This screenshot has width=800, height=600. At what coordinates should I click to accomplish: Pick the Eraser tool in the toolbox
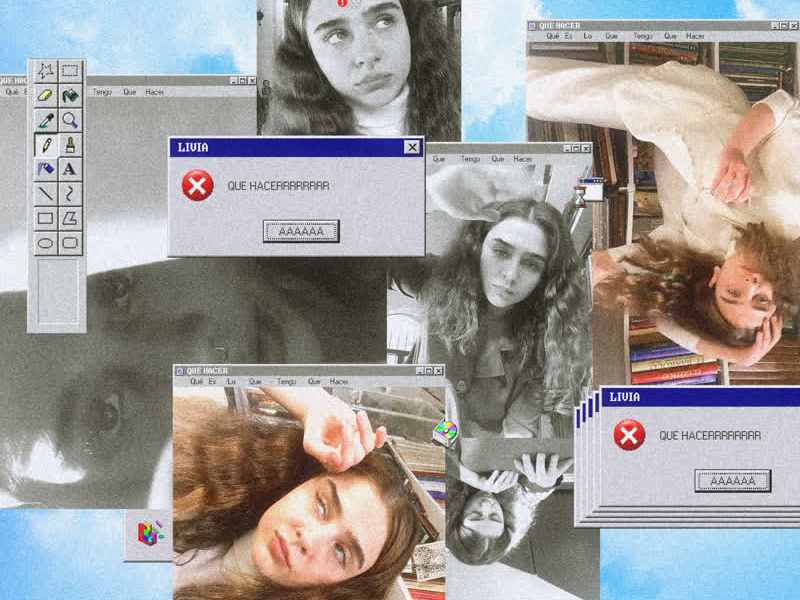[45, 96]
